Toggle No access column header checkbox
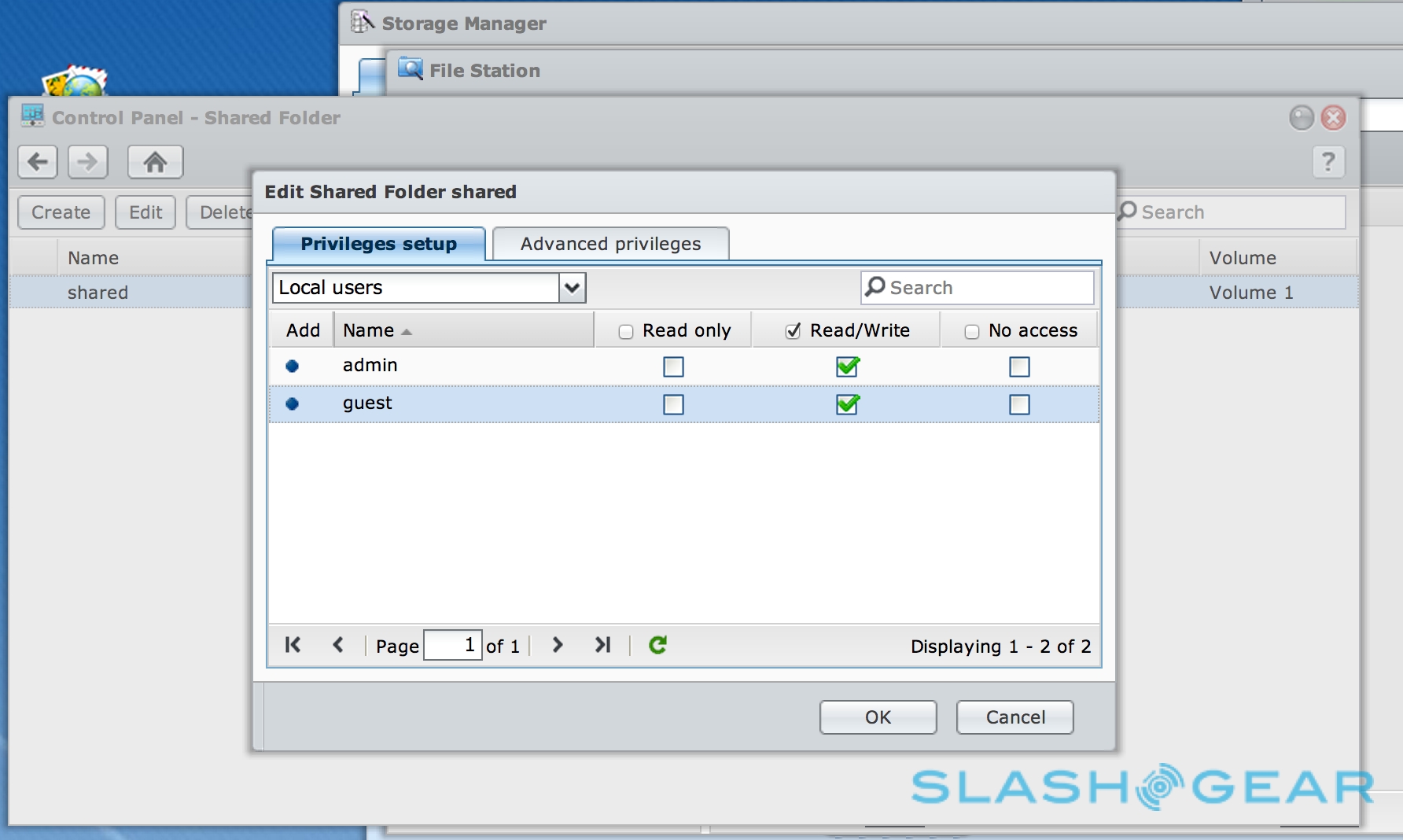1403x840 pixels. (972, 332)
